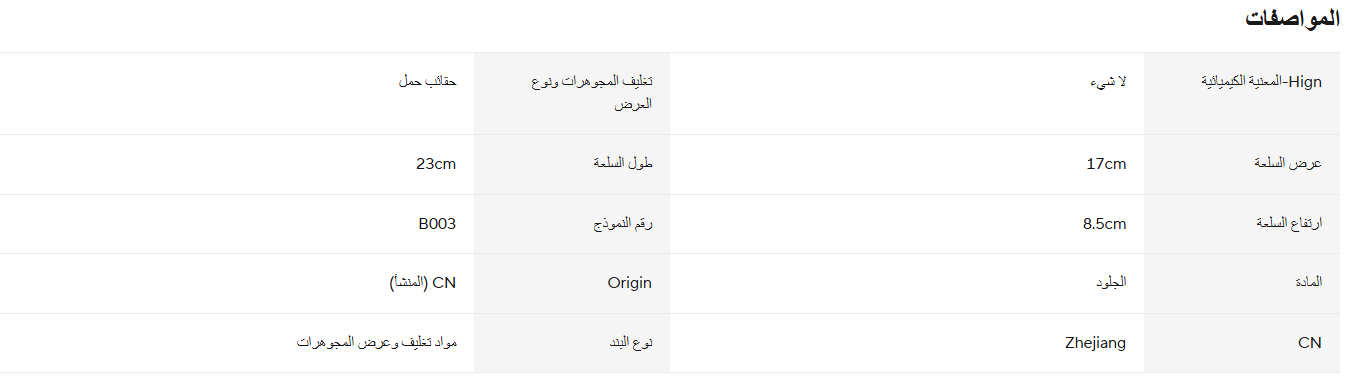Screen dimensions: 1347x382
Task: Click the B003 model number value
Action: 437,224
